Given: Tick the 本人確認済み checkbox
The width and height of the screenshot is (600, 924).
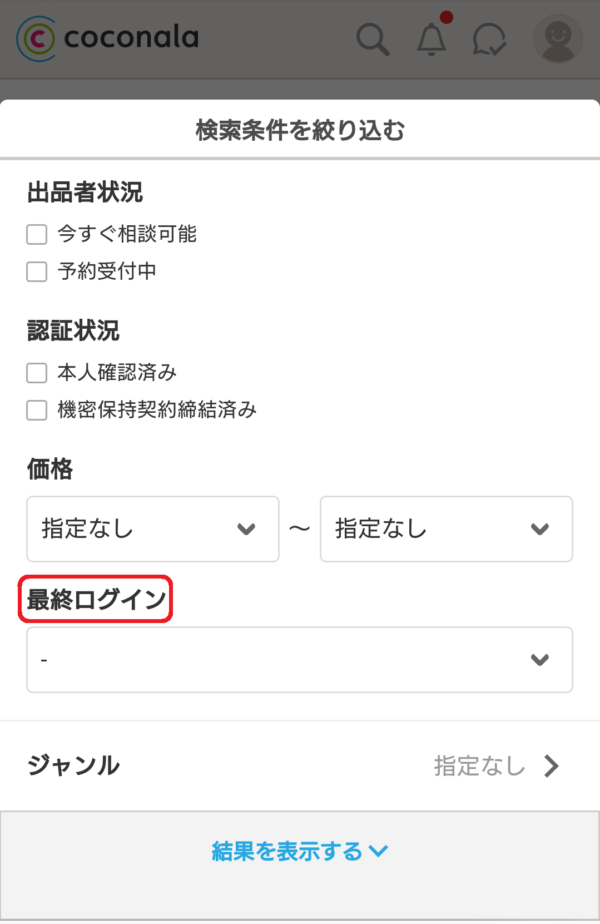Looking at the screenshot, I should pos(37,373).
